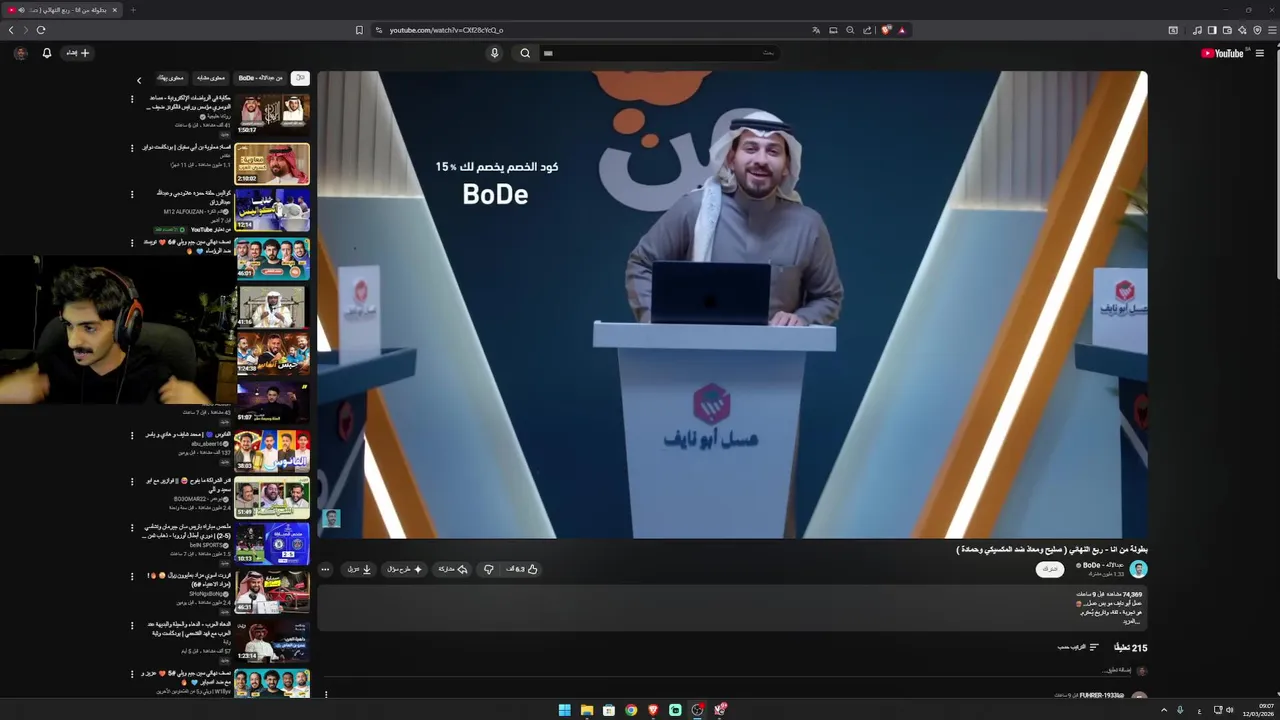This screenshot has width=1280, height=720.
Task: Click the Subscribe button beside BoDe
Action: click(1049, 569)
